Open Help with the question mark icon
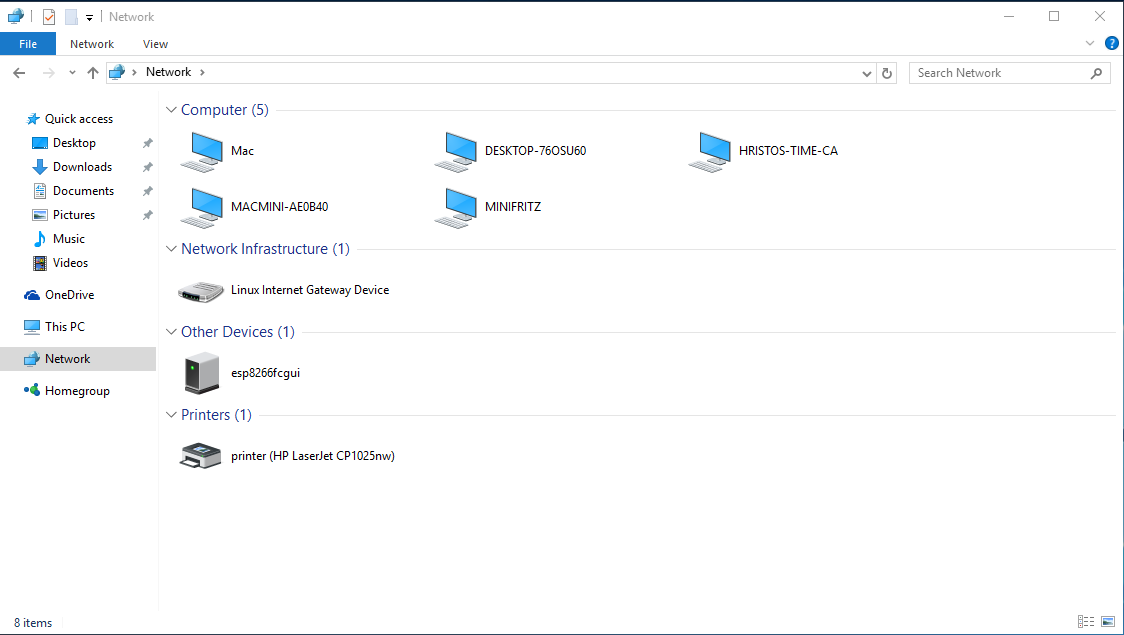 click(x=1111, y=44)
